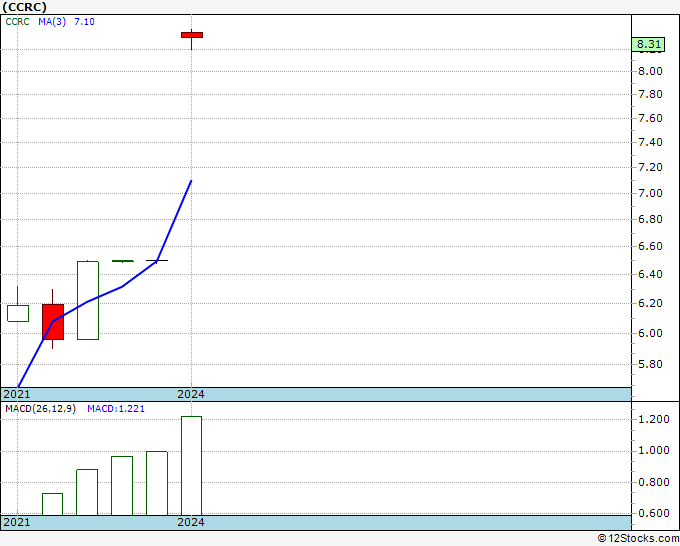Click the tall green candlestick reaching 6.50

point(88,300)
